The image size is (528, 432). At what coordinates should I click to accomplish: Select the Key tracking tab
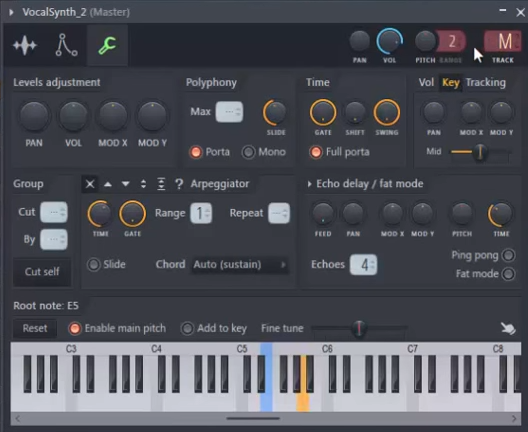[x=451, y=82]
